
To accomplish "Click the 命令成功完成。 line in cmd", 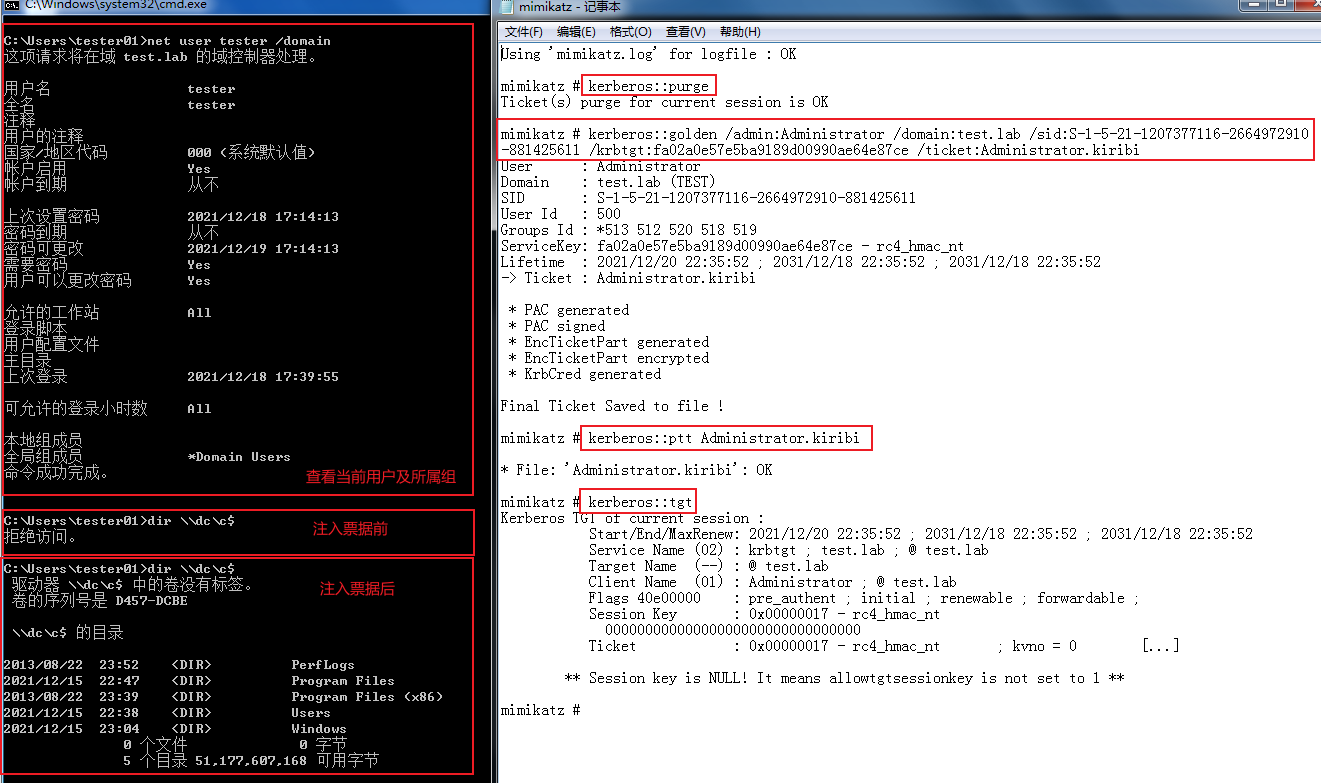I will [x=56, y=473].
